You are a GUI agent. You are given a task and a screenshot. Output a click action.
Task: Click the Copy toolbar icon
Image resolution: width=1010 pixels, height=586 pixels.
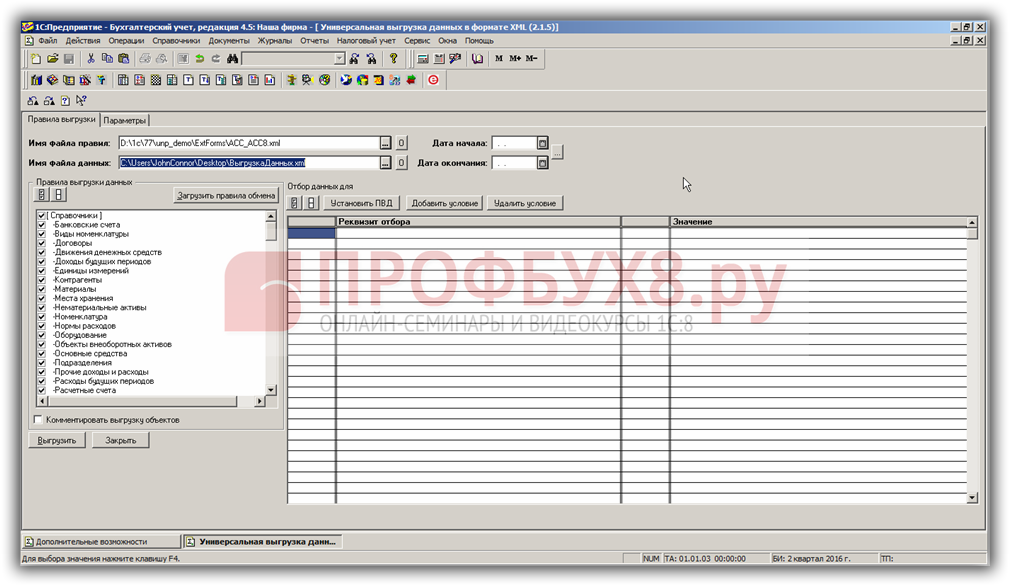click(107, 59)
